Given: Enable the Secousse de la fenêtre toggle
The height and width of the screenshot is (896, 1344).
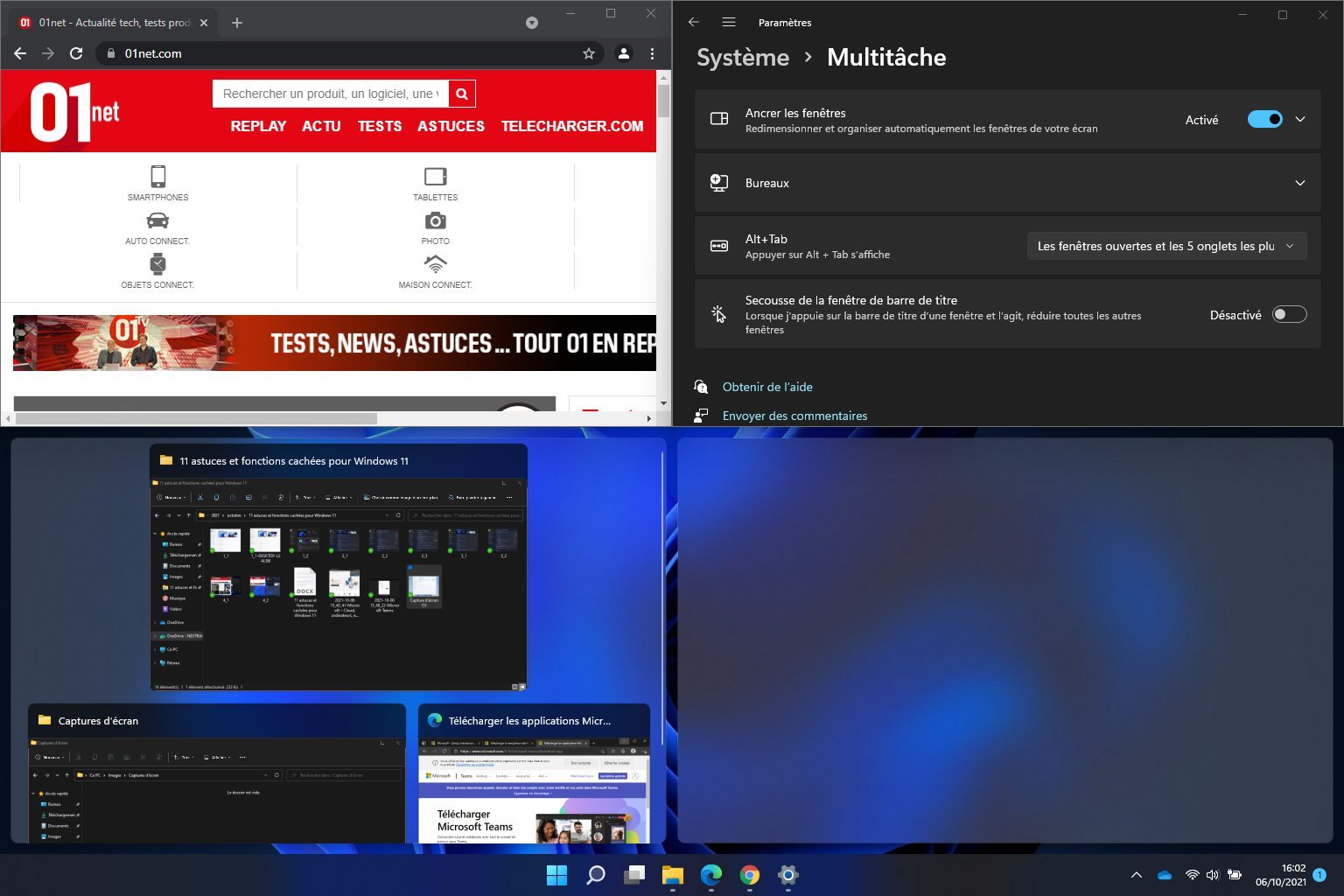Looking at the screenshot, I should [x=1289, y=314].
